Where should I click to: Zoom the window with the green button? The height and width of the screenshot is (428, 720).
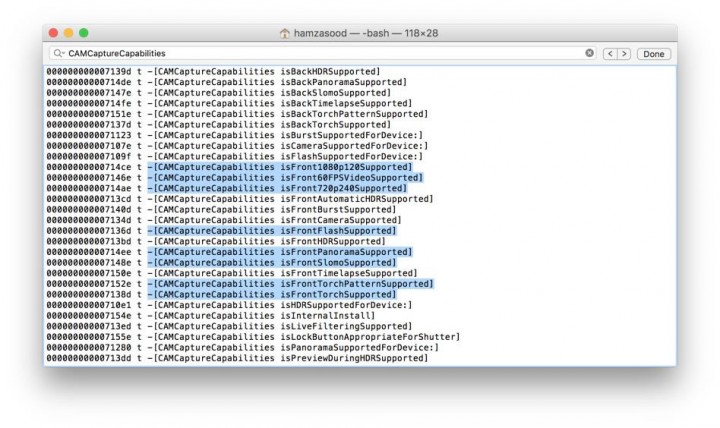(84, 33)
